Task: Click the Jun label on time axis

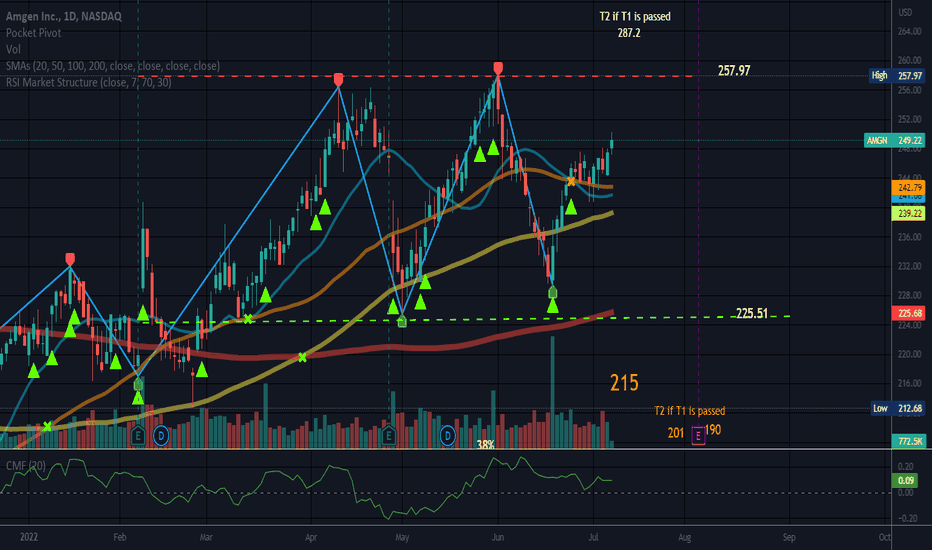Action: pos(498,537)
